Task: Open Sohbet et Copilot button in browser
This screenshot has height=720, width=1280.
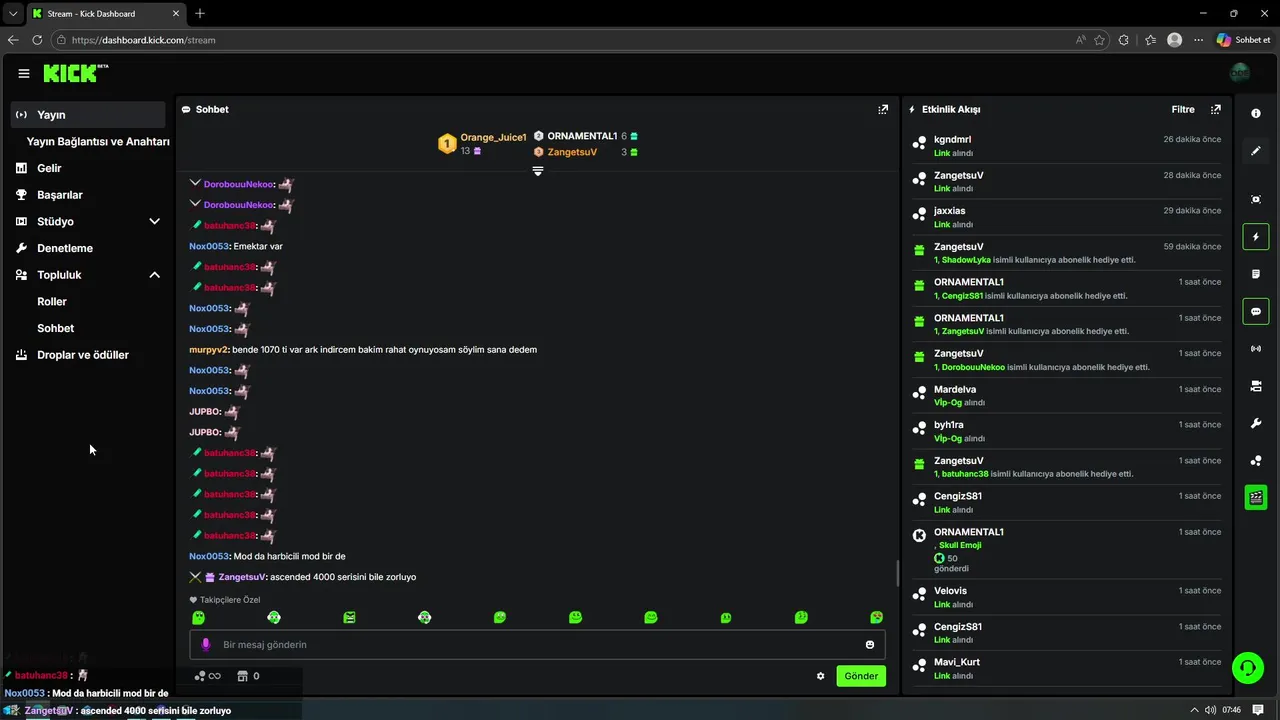Action: [1243, 40]
